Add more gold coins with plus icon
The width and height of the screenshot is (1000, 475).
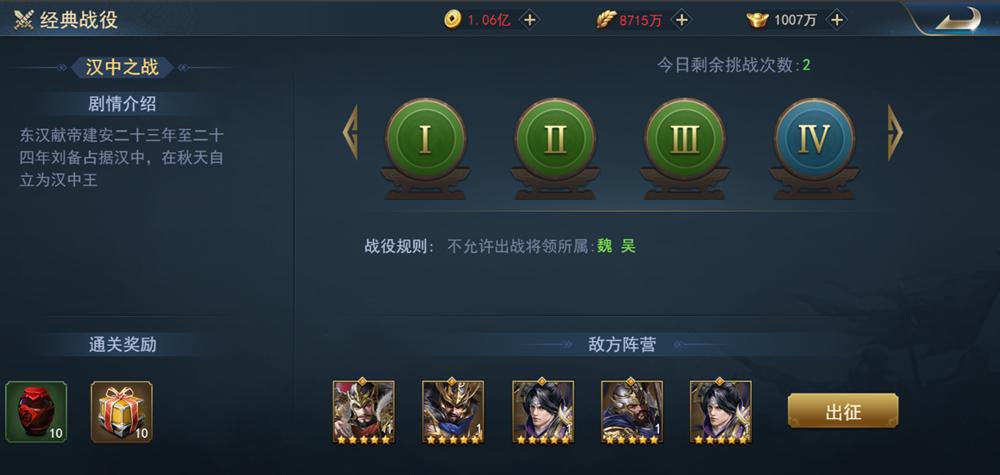[529, 20]
